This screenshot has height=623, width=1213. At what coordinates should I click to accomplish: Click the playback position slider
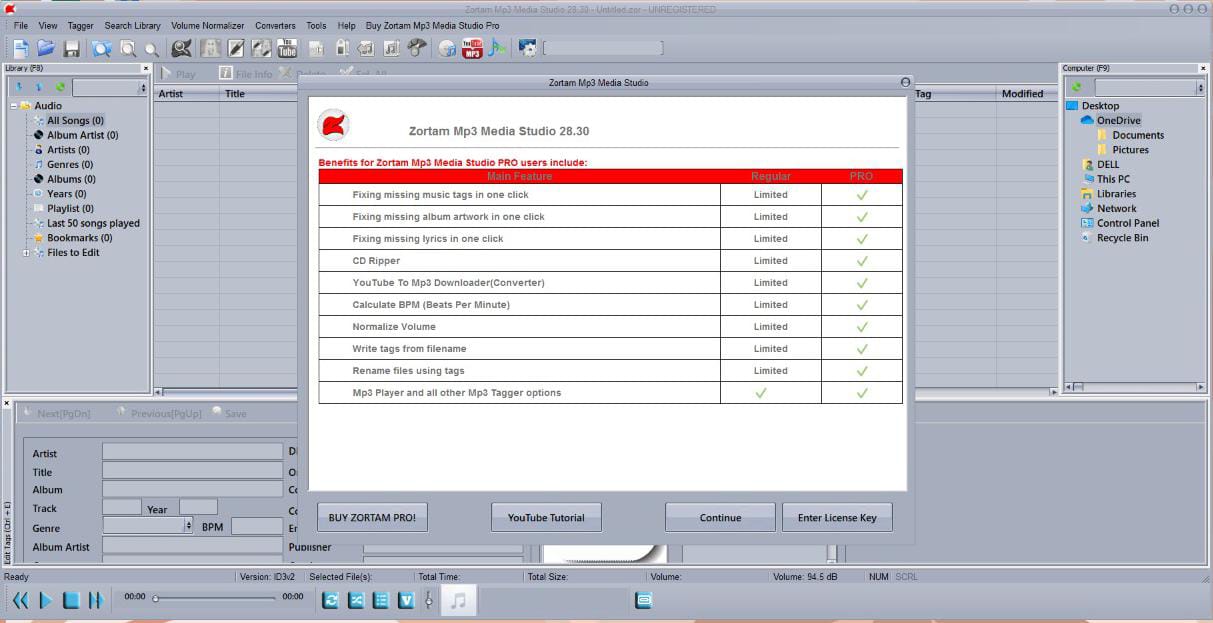(x=215, y=598)
